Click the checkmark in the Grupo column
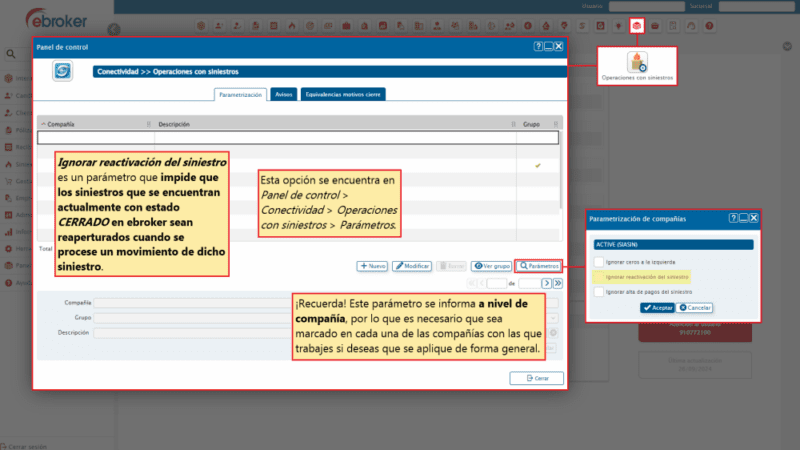The image size is (800, 450). coord(538,166)
